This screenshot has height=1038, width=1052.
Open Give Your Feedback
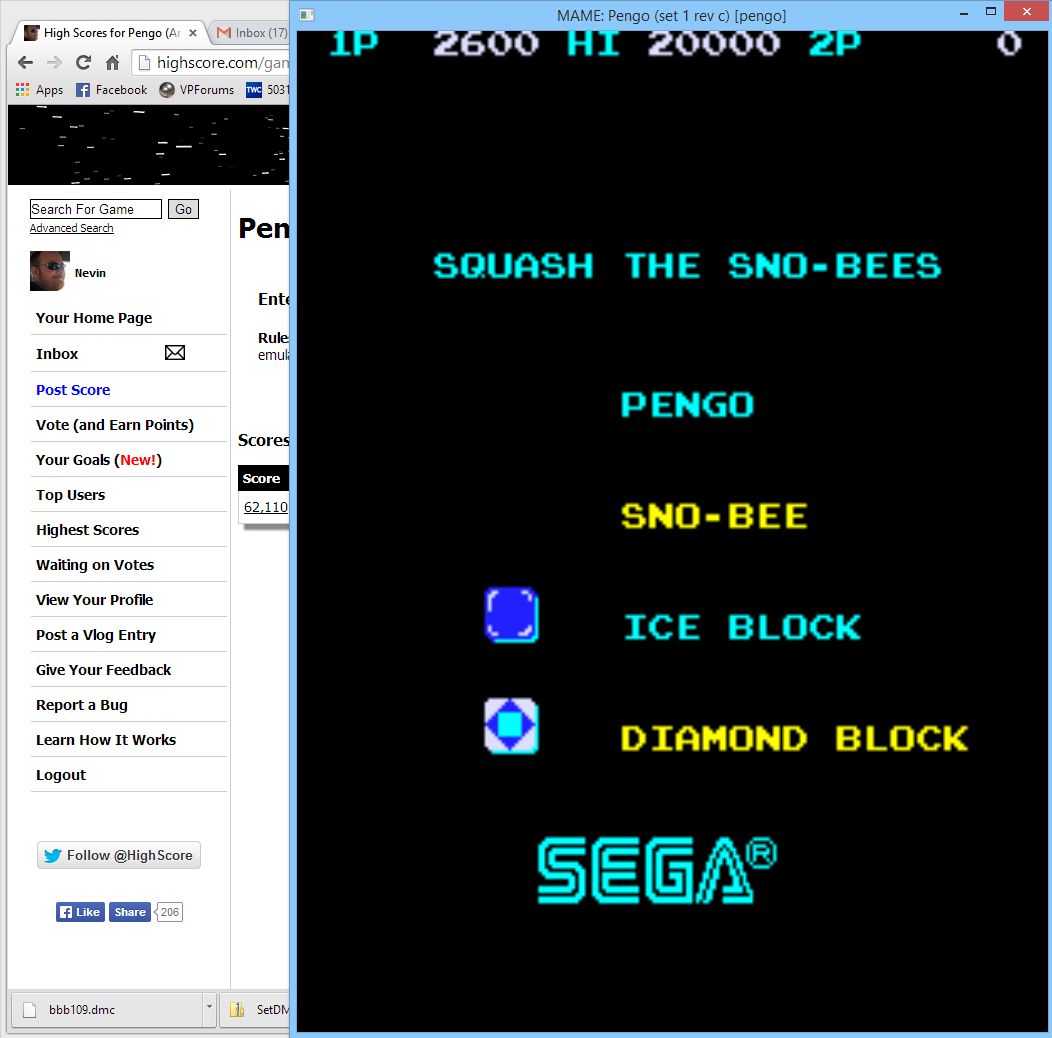pyautogui.click(x=103, y=670)
